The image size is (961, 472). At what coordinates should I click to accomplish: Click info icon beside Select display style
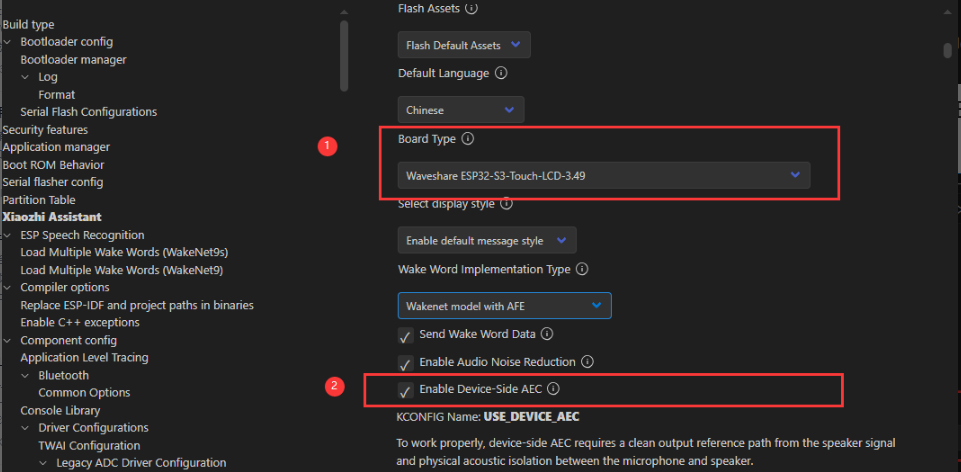click(505, 204)
